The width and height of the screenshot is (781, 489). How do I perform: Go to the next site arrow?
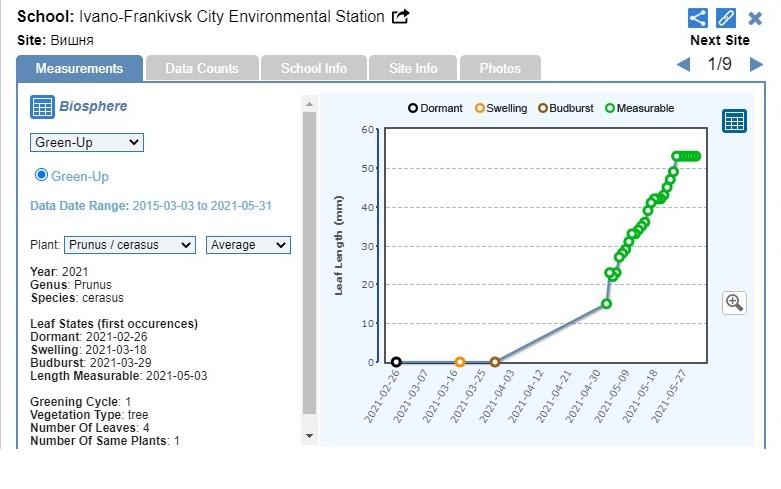[756, 65]
